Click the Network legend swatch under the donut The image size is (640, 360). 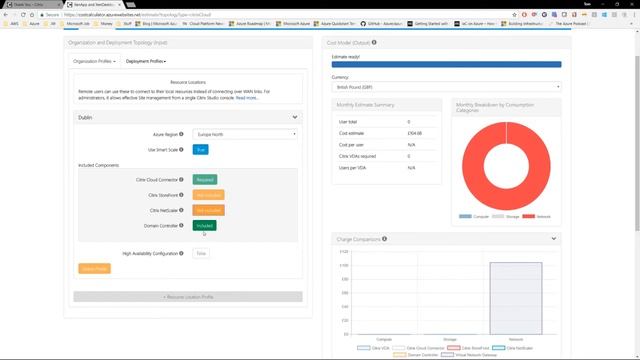tap(529, 216)
